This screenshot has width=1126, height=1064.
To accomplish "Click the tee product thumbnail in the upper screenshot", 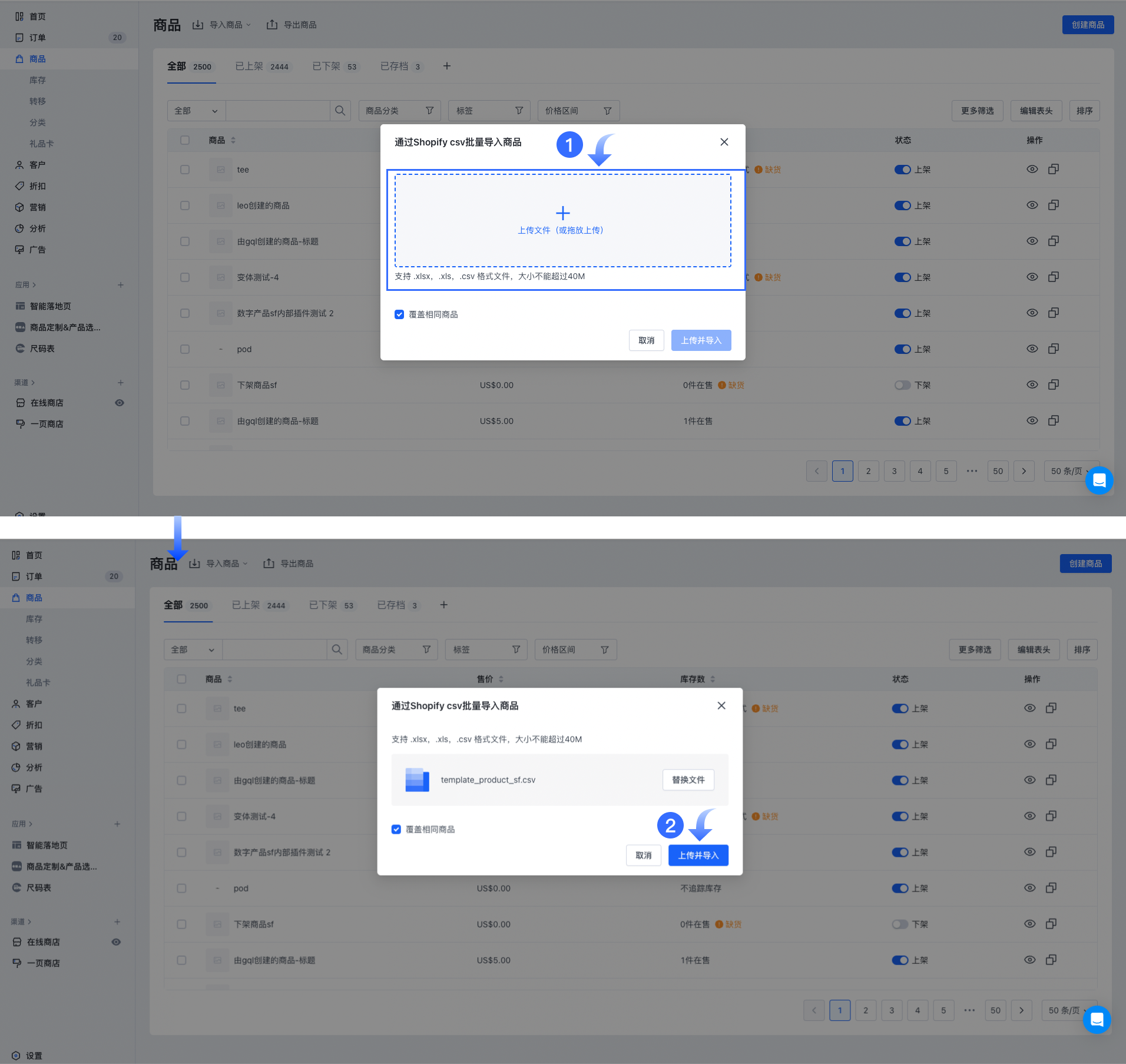I will point(221,170).
